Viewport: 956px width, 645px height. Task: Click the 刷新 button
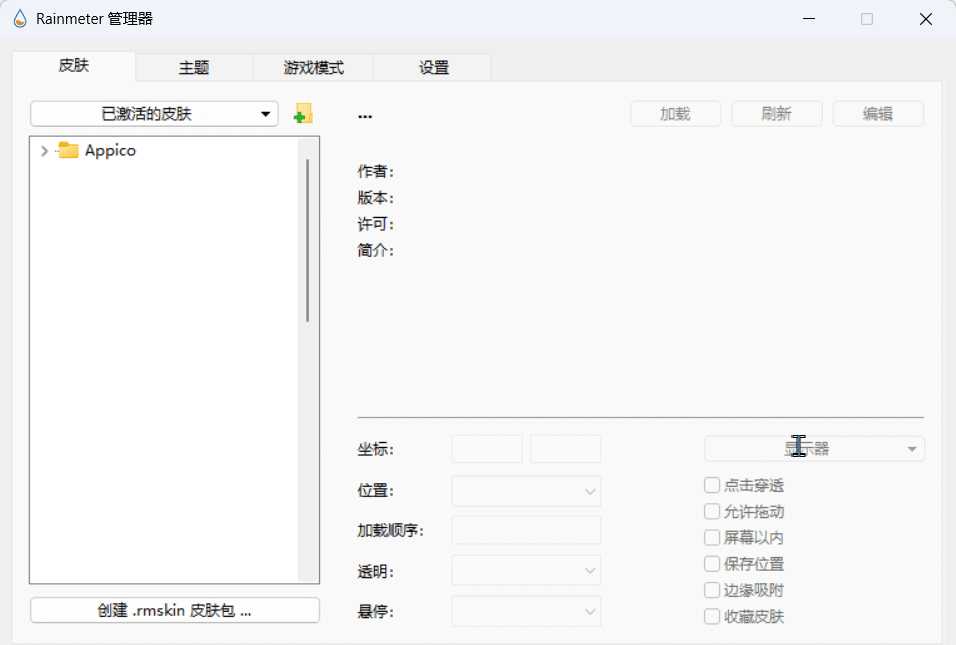click(x=777, y=114)
